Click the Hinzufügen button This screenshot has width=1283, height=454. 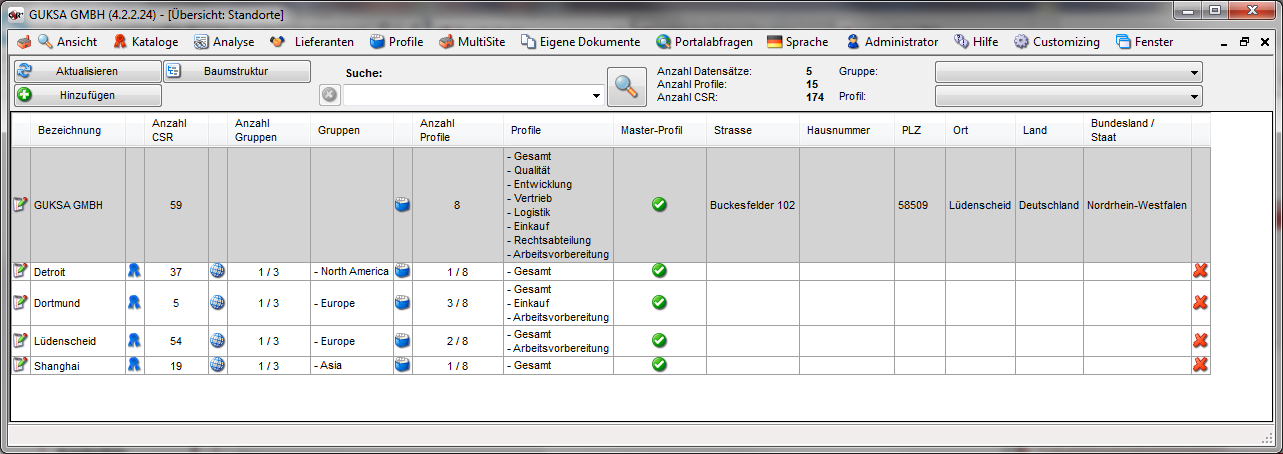[87, 96]
